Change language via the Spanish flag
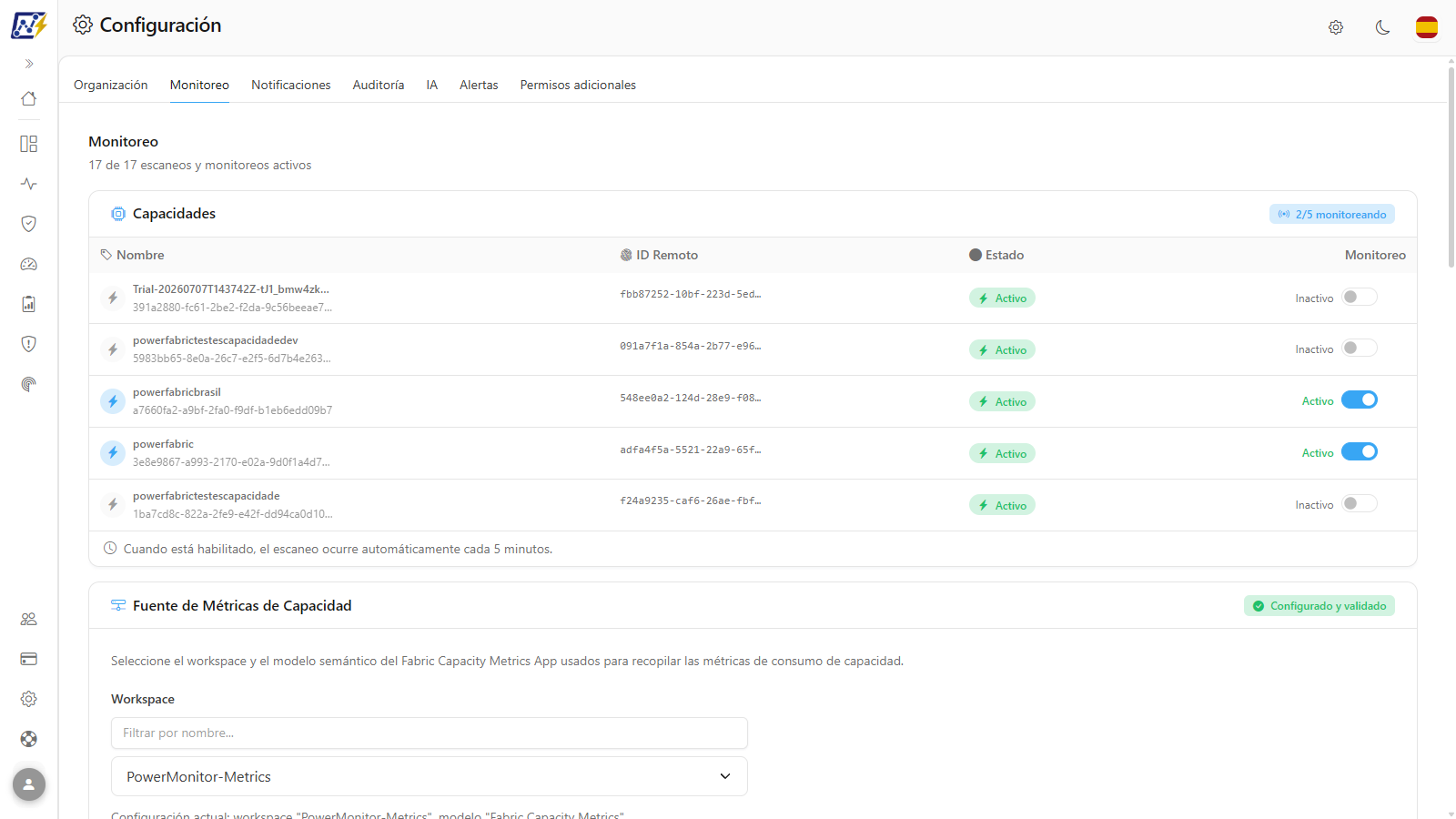This screenshot has width=1456, height=819. [1427, 27]
